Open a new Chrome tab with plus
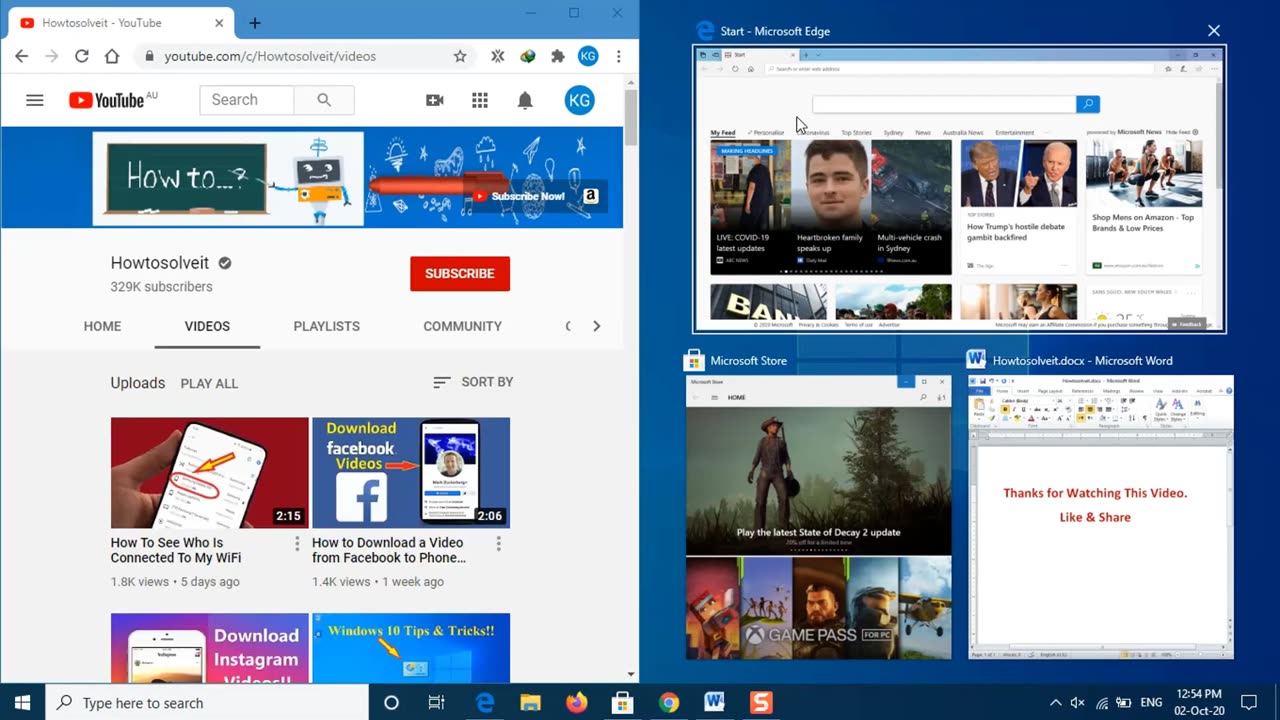Screen dimensions: 1280x720 pyautogui.click(x=254, y=23)
